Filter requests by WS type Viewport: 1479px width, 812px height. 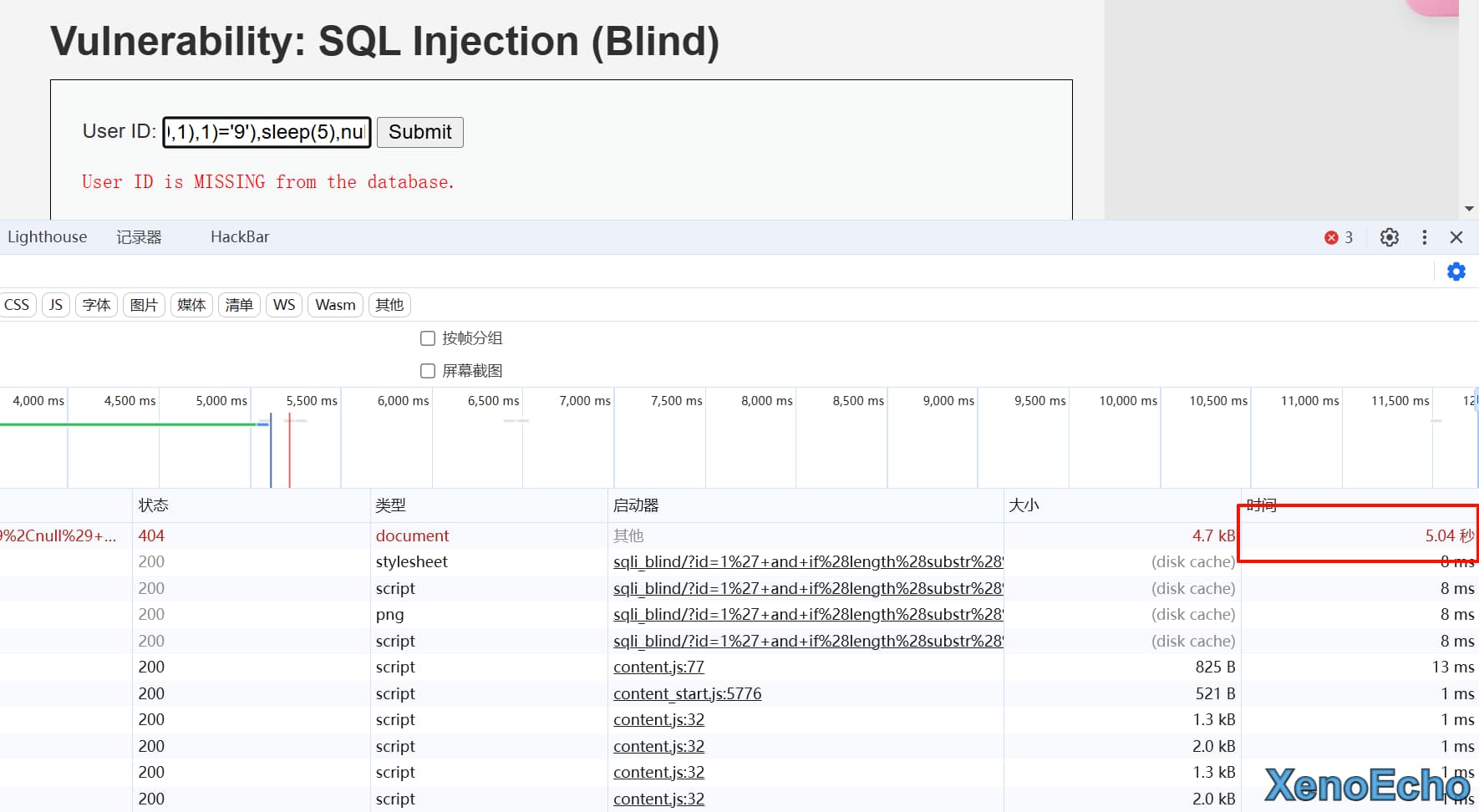tap(284, 305)
